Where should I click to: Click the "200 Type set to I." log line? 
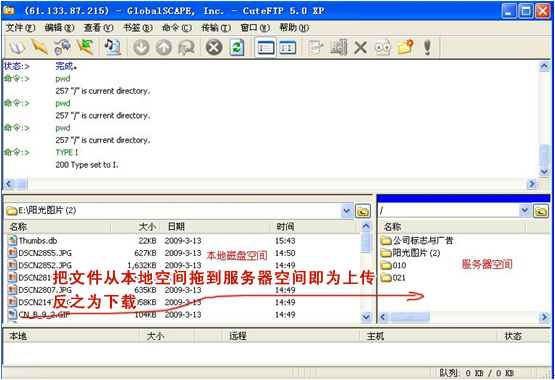coord(87,165)
